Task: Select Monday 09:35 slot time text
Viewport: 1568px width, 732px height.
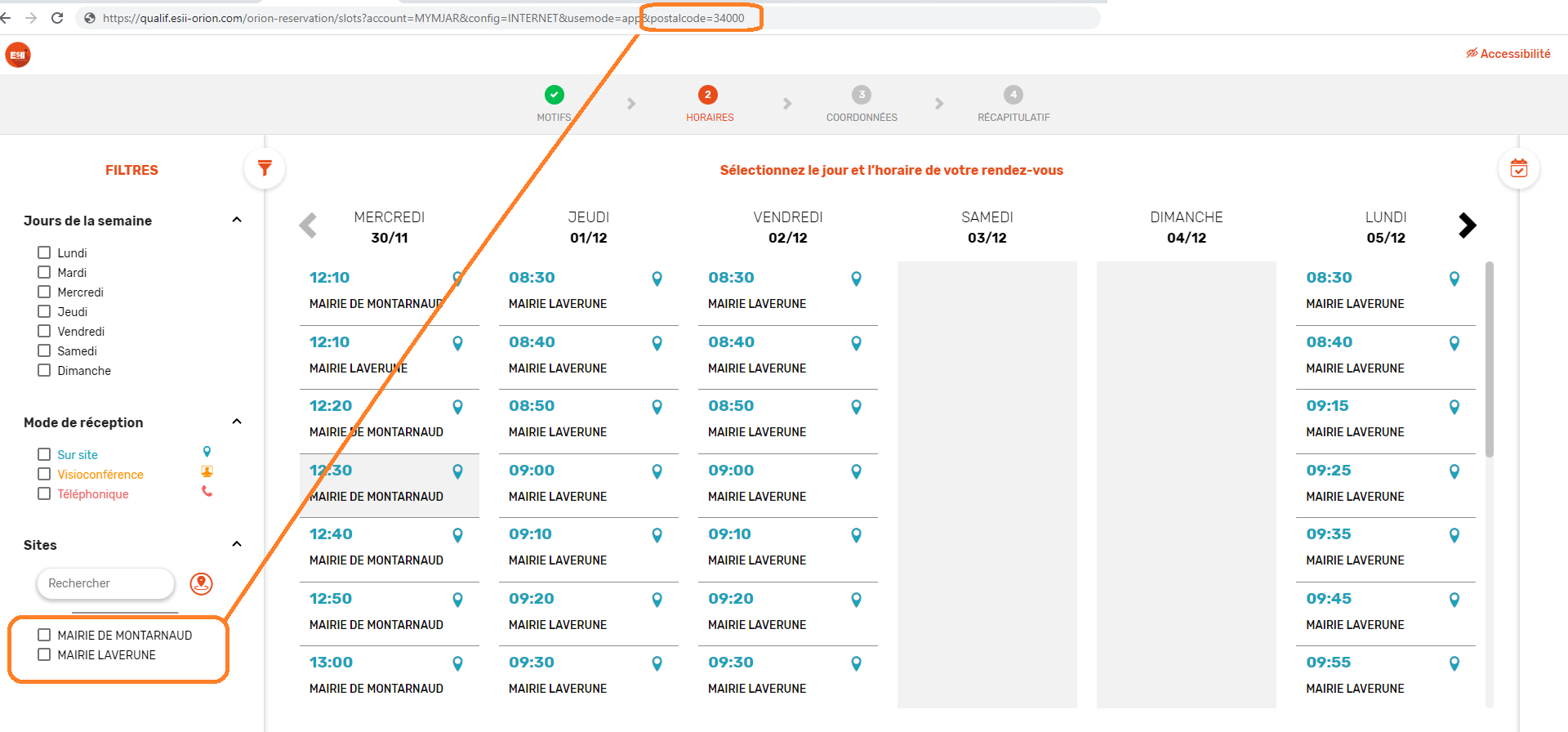Action: [x=1329, y=534]
